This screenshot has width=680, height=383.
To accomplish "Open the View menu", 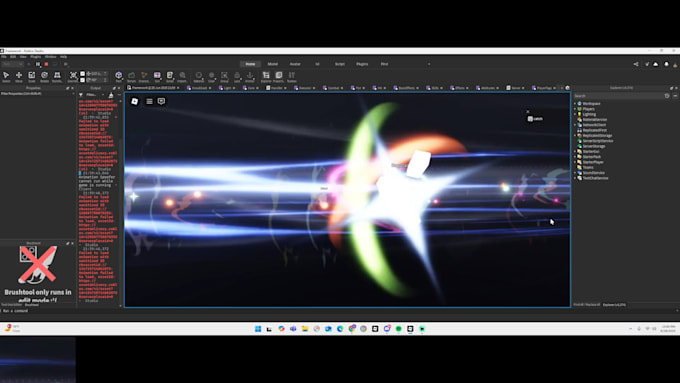I will pyautogui.click(x=23, y=57).
